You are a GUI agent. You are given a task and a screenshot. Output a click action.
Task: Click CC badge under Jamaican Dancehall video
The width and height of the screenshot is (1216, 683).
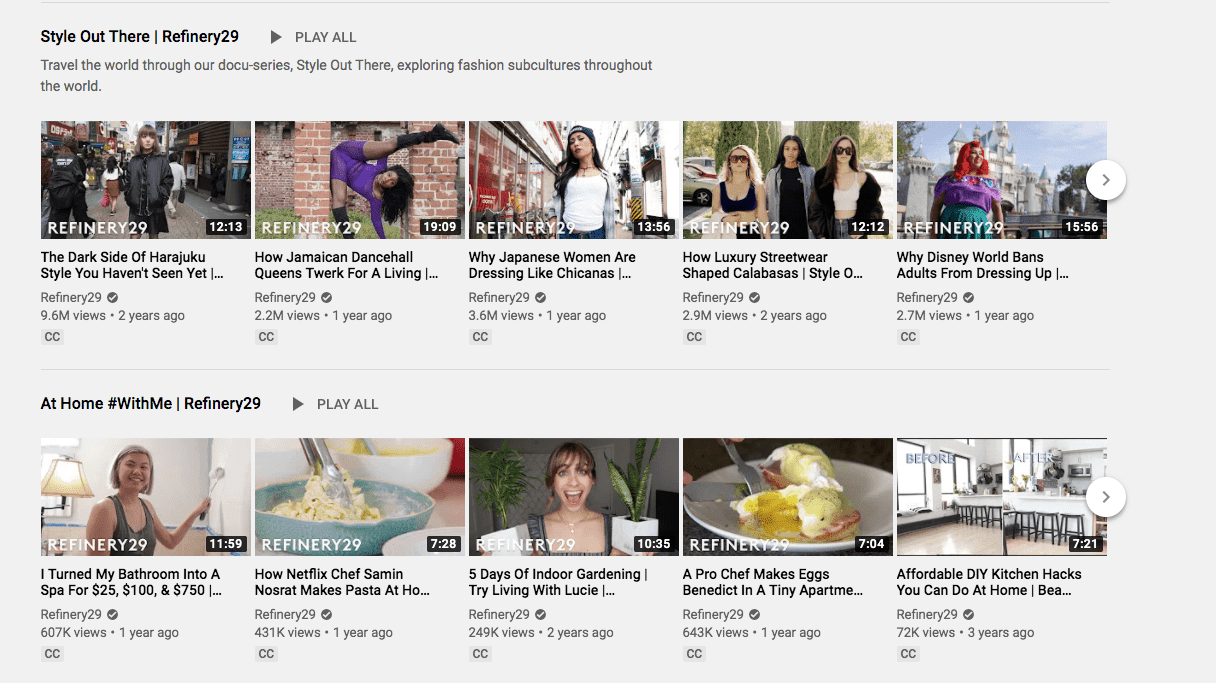coord(267,337)
